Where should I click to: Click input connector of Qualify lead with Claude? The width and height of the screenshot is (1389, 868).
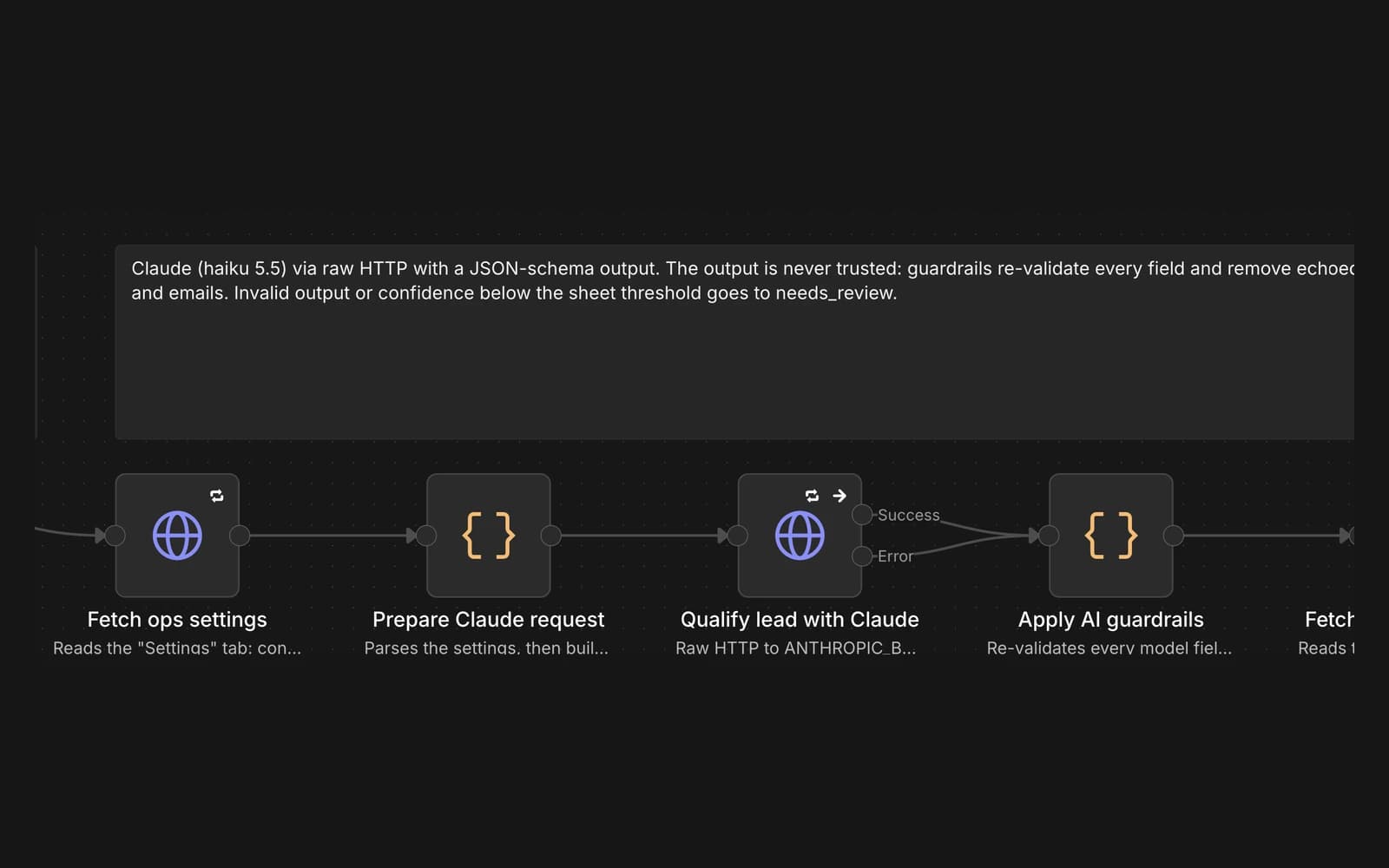pos(738,536)
